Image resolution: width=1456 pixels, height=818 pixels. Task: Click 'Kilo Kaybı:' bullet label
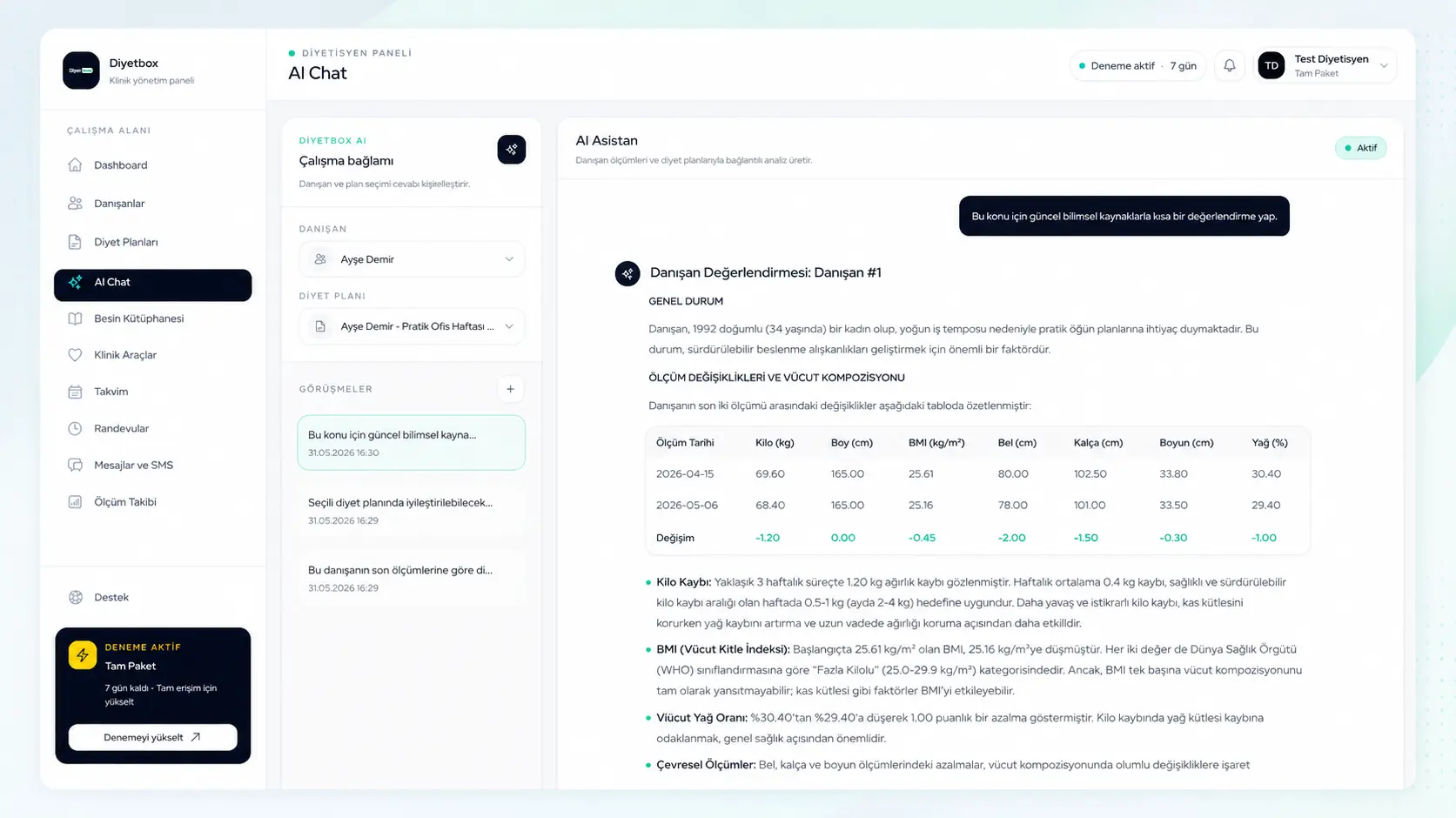point(684,582)
